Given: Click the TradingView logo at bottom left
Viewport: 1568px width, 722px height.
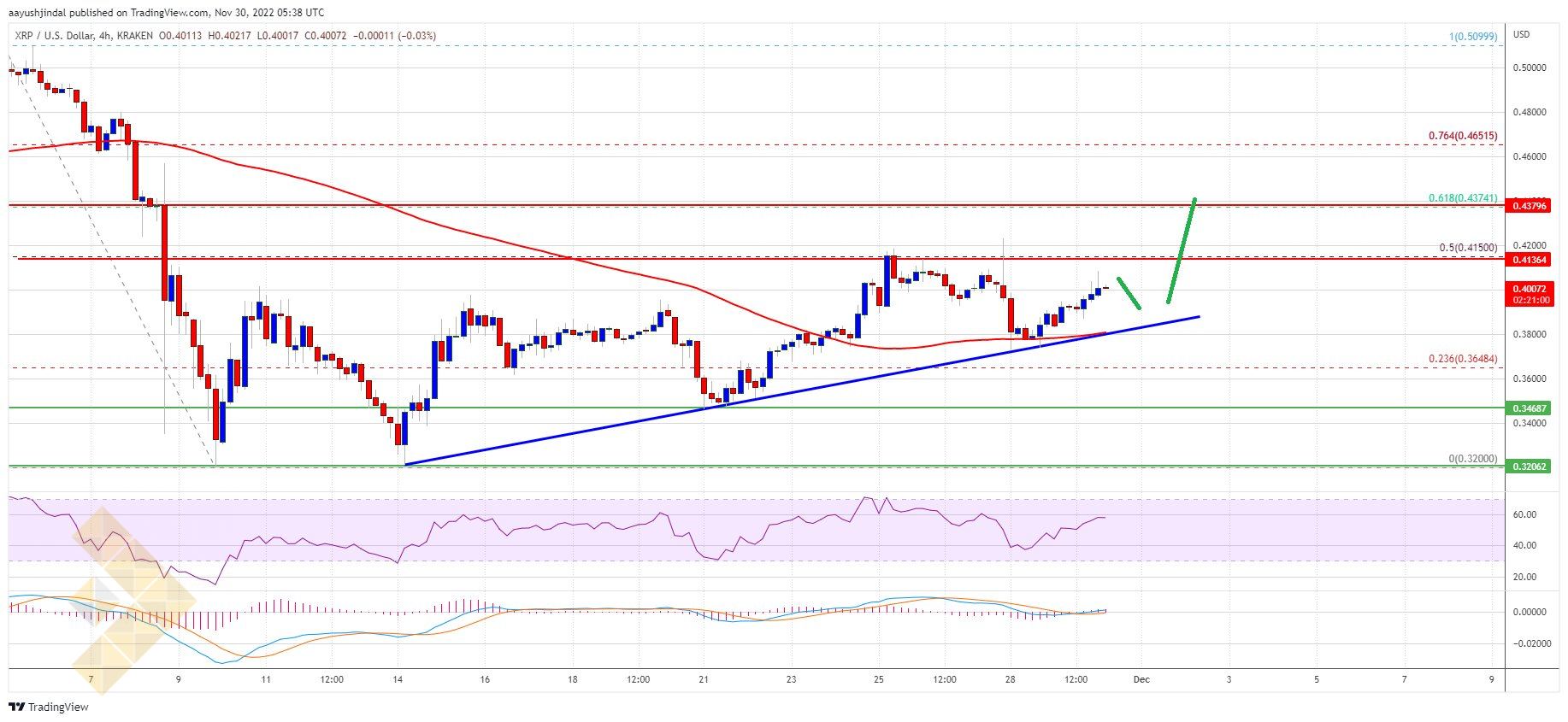Looking at the screenshot, I should tap(49, 707).
